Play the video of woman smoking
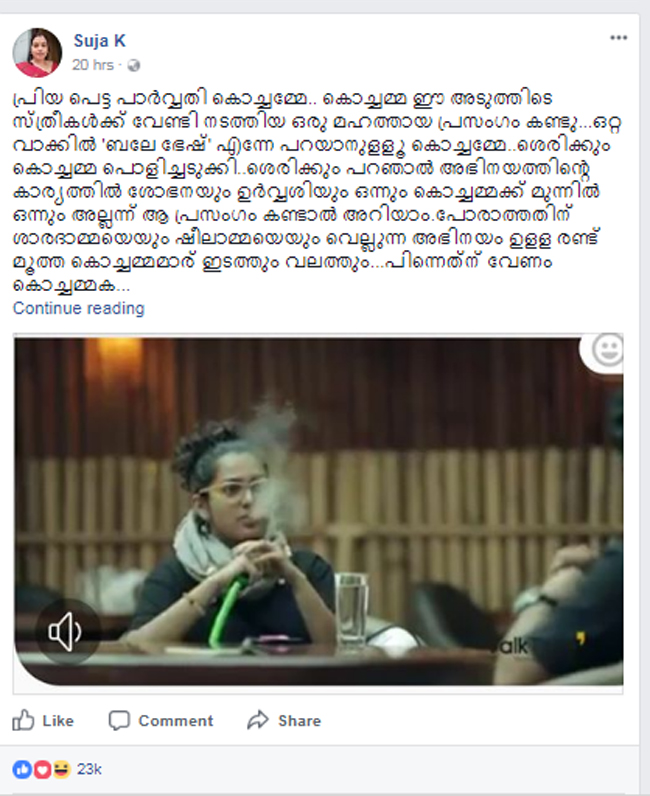The height and width of the screenshot is (796, 650). coord(318,512)
